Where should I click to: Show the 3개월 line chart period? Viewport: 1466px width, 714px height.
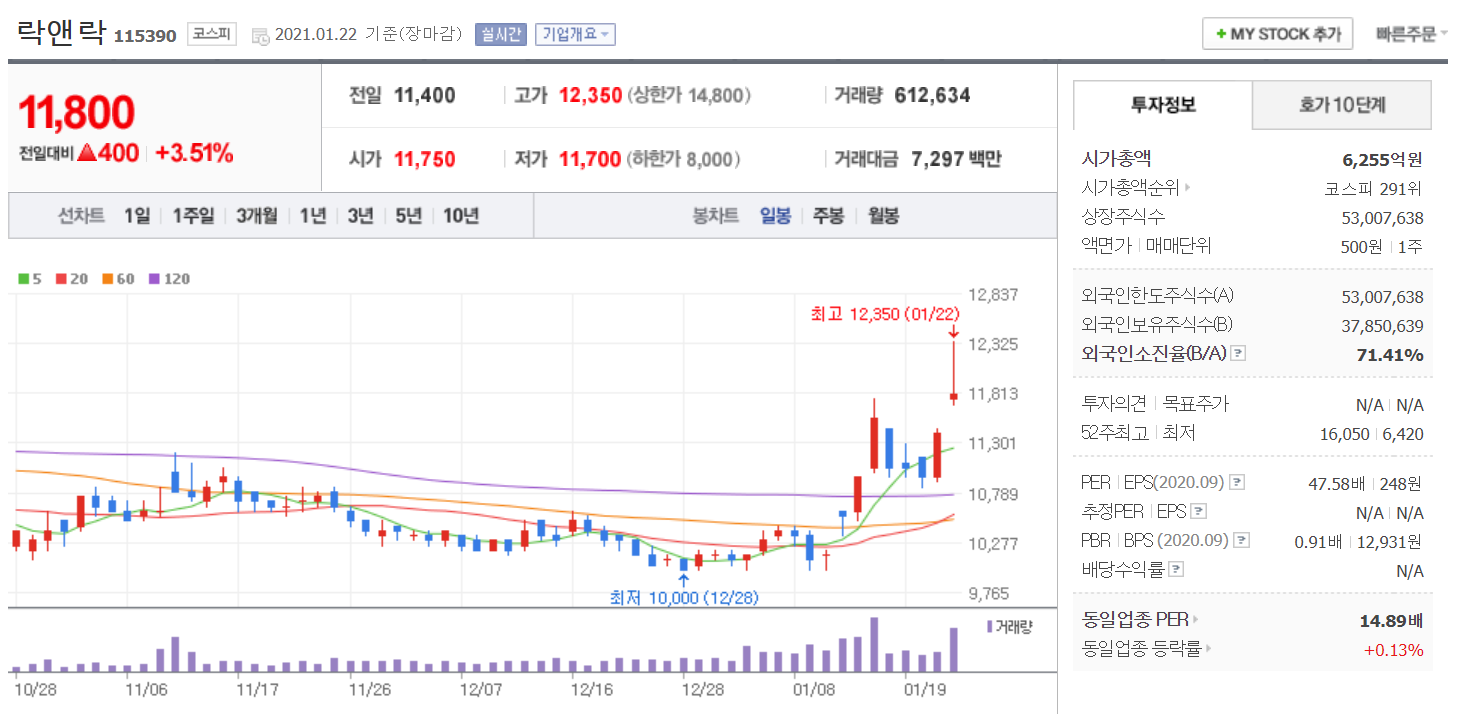pos(257,215)
